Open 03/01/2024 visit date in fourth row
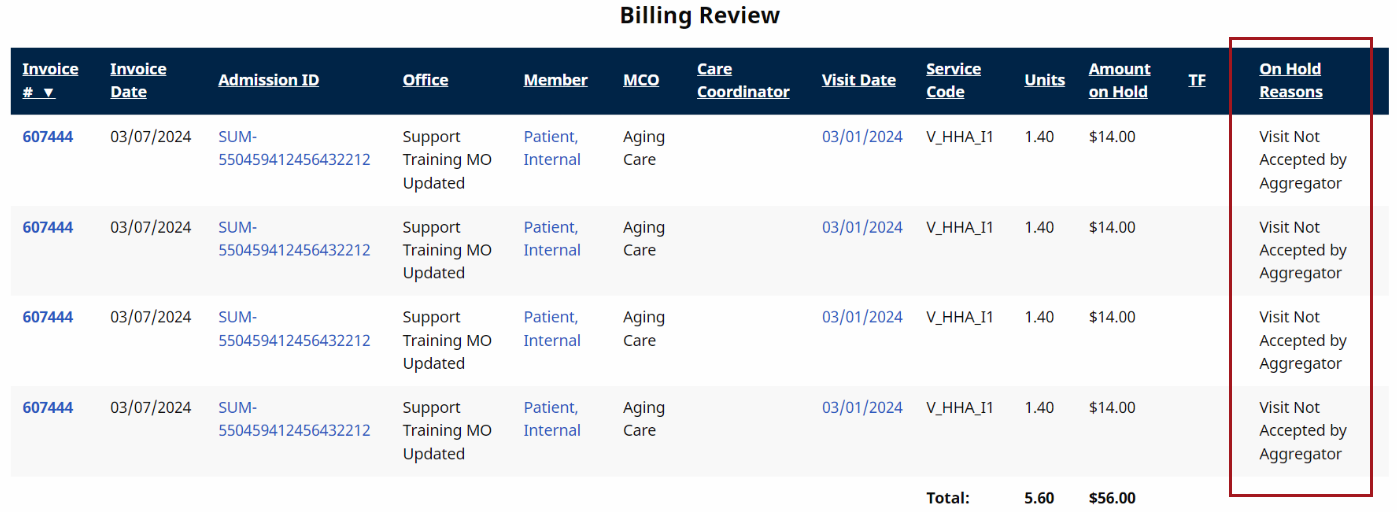The width and height of the screenshot is (1397, 512). point(862,408)
